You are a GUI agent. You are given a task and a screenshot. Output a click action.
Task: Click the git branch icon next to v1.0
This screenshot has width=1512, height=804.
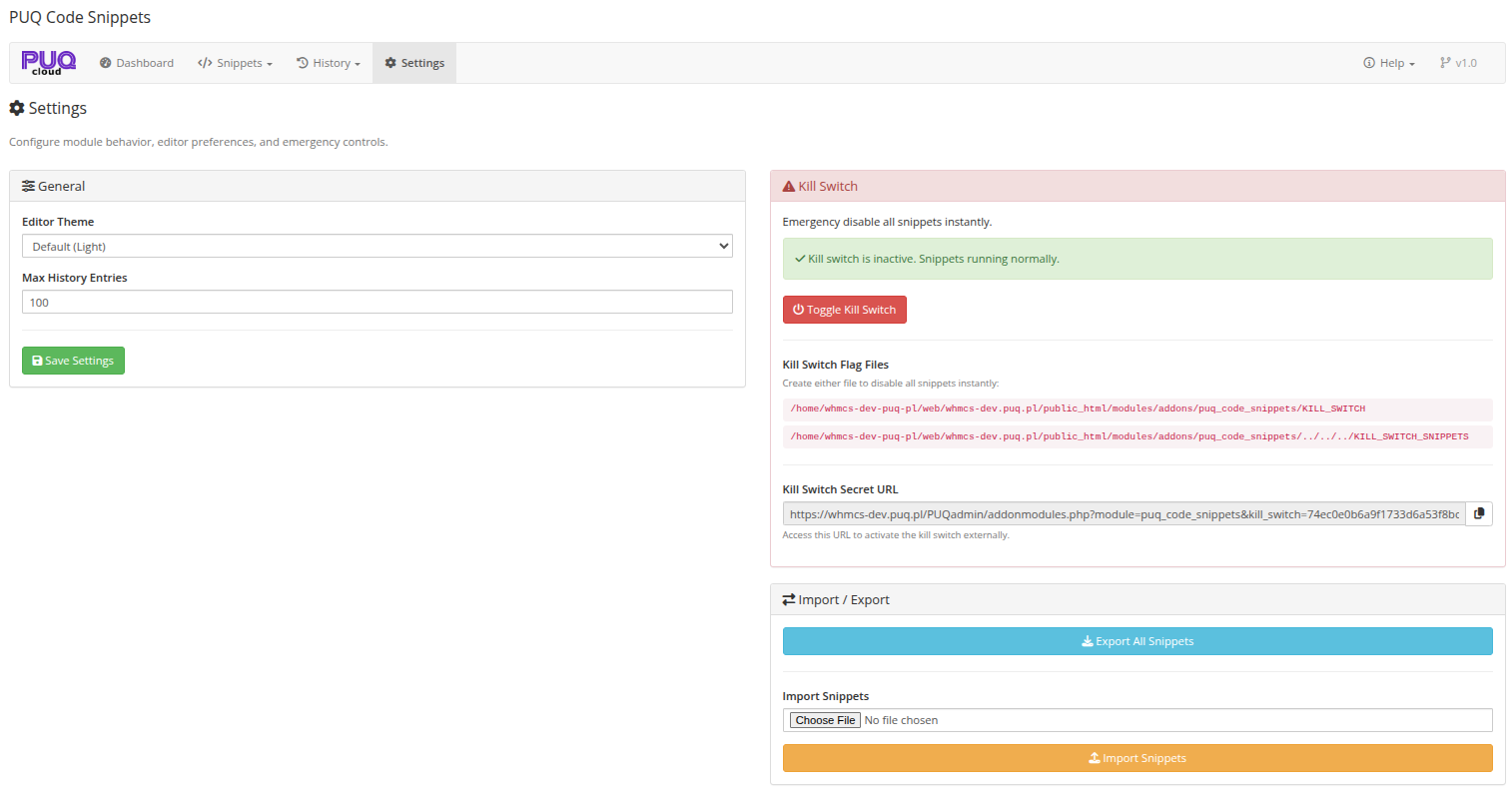tap(1446, 62)
